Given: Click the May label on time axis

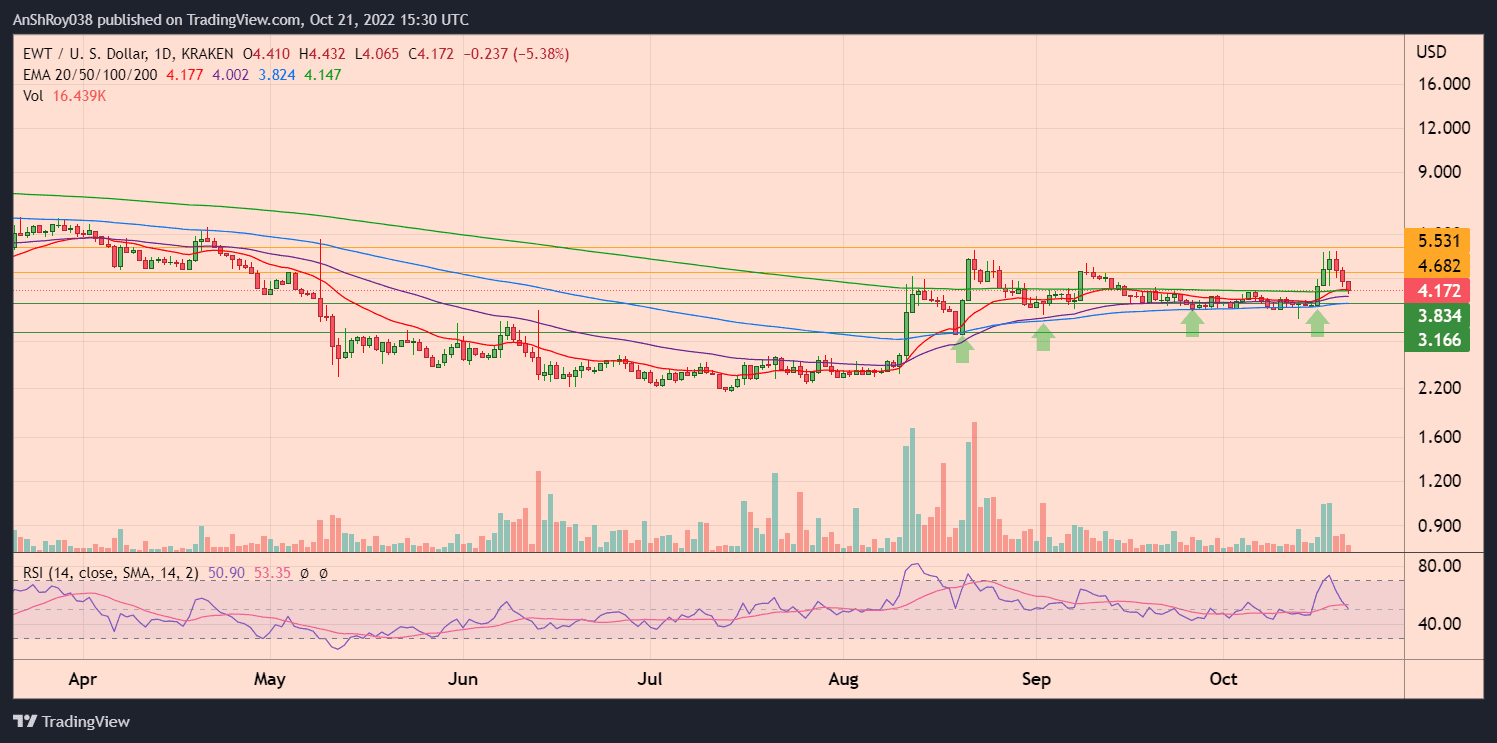Looking at the screenshot, I should [x=270, y=679].
